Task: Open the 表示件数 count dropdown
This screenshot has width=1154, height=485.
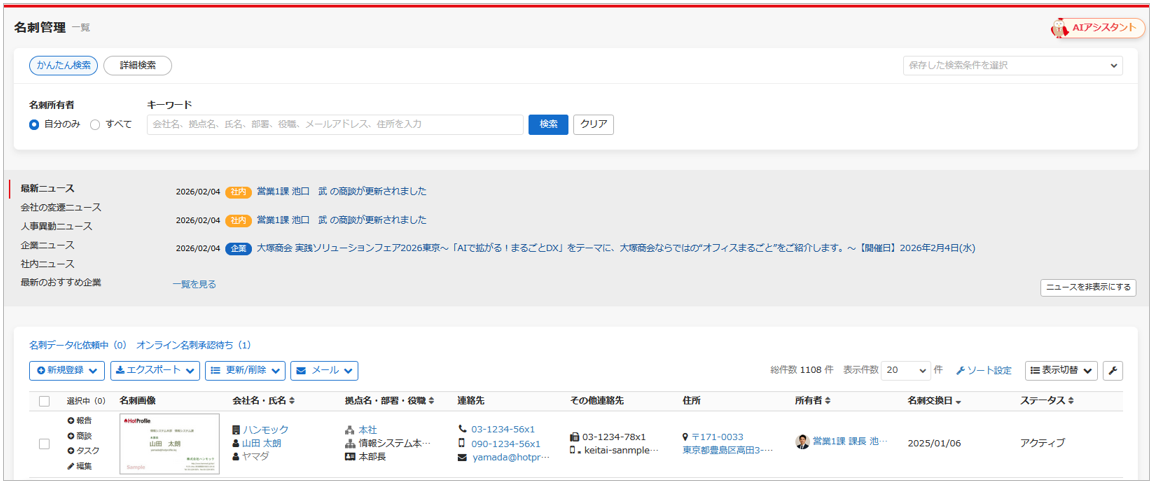Action: pyautogui.click(x=906, y=370)
